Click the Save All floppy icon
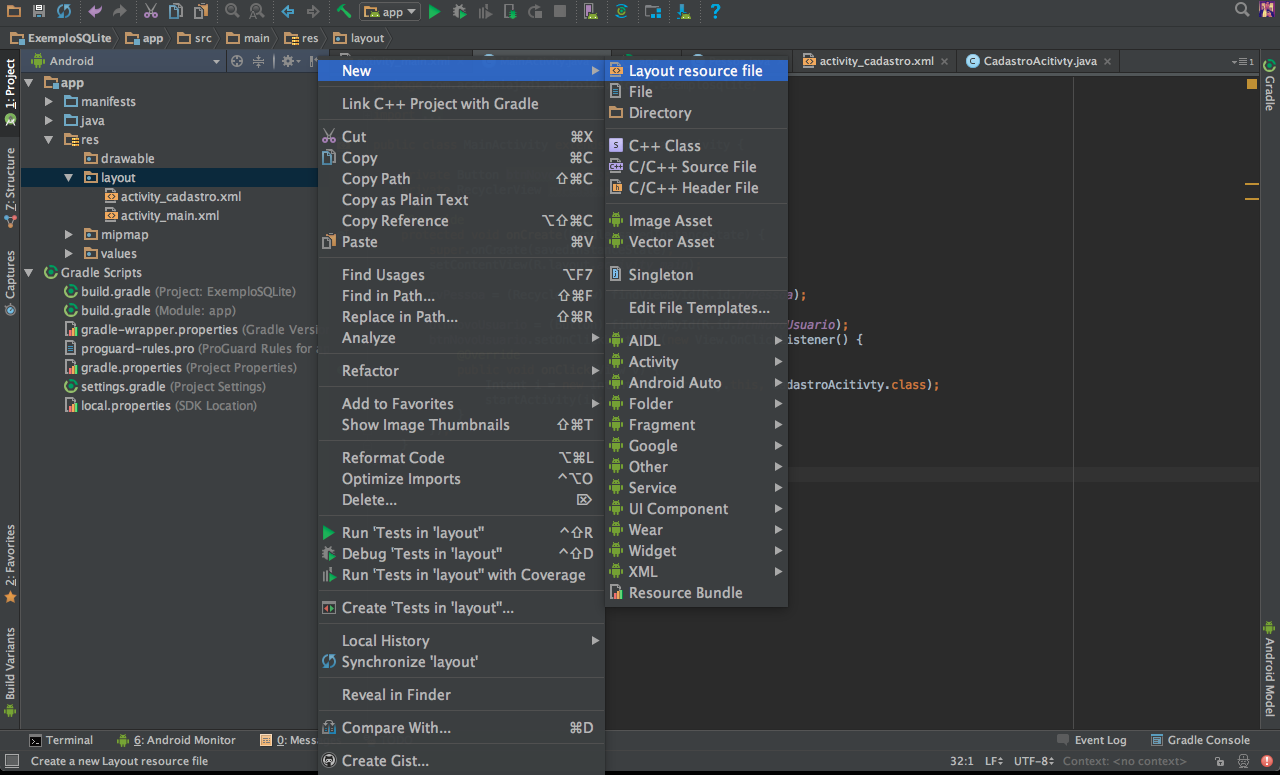 pyautogui.click(x=38, y=12)
